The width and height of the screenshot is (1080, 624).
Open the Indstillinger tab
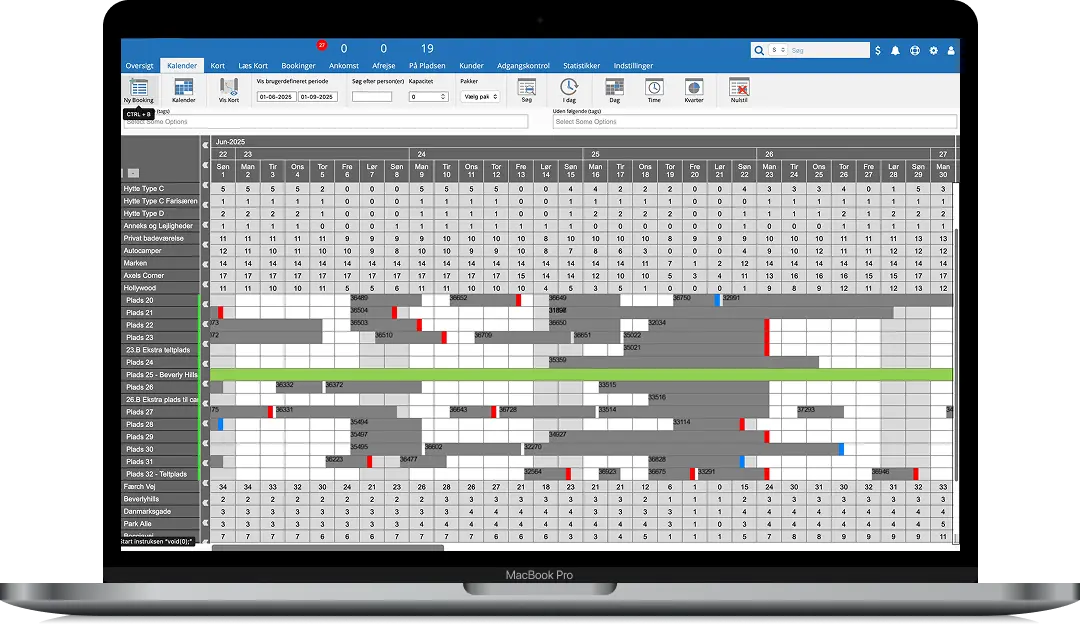(x=633, y=65)
